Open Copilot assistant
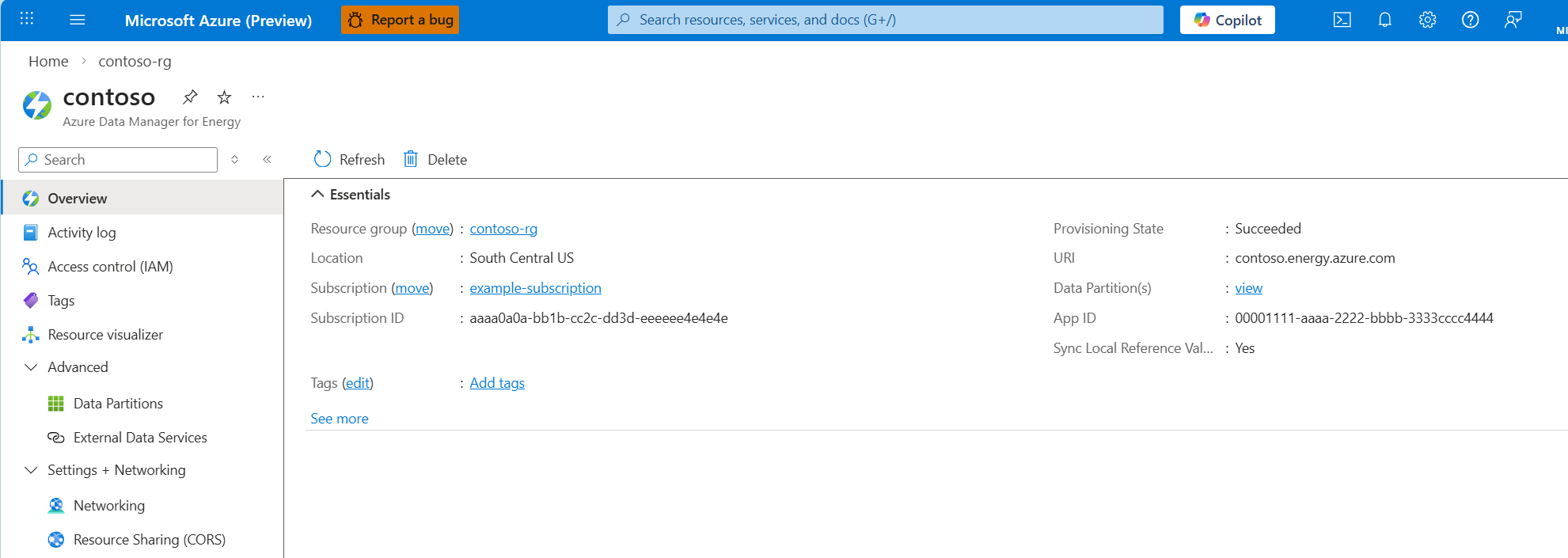 (1227, 20)
